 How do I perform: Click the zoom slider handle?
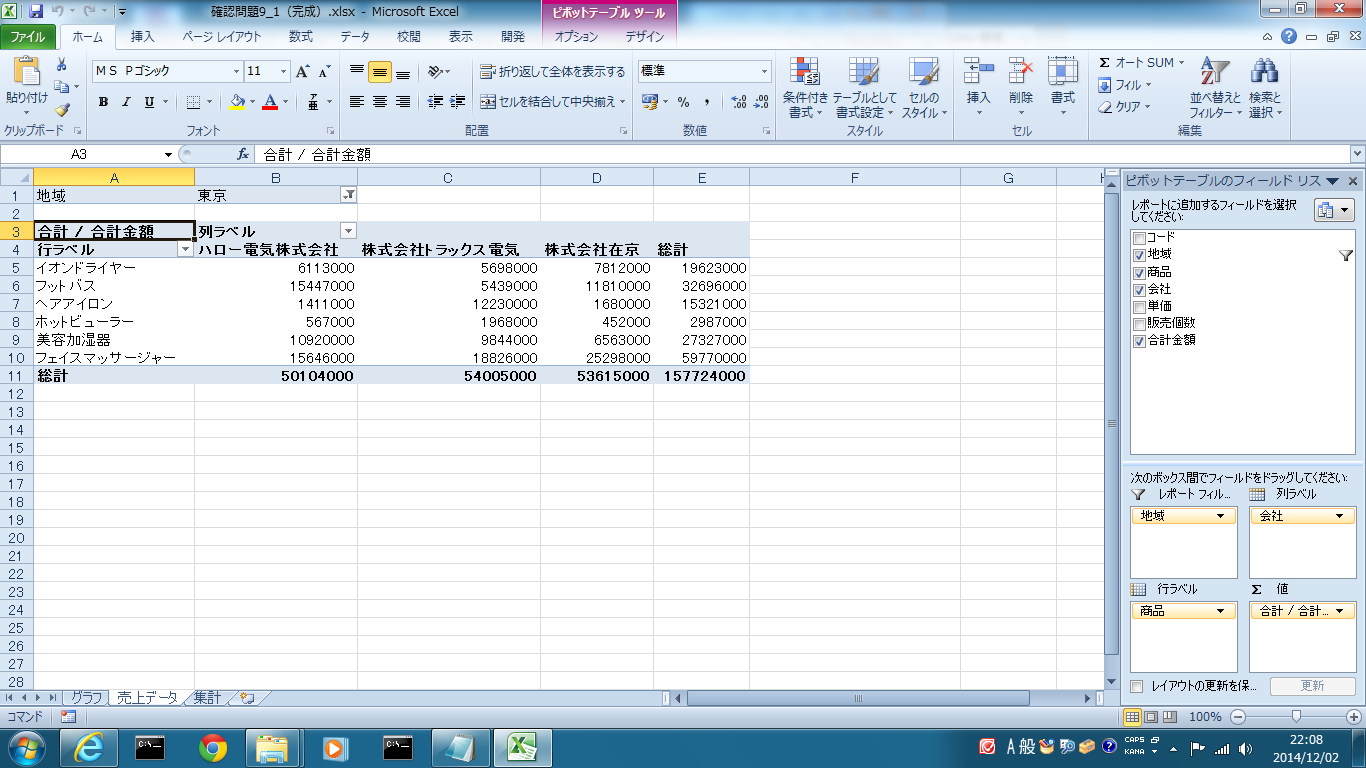pos(1296,717)
